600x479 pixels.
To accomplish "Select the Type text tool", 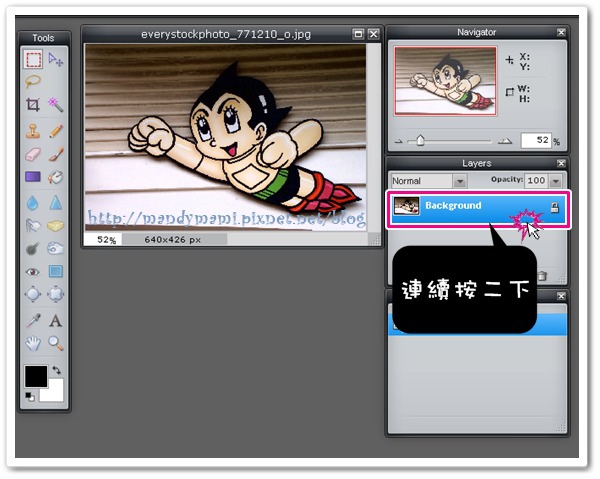I will pos(56,321).
